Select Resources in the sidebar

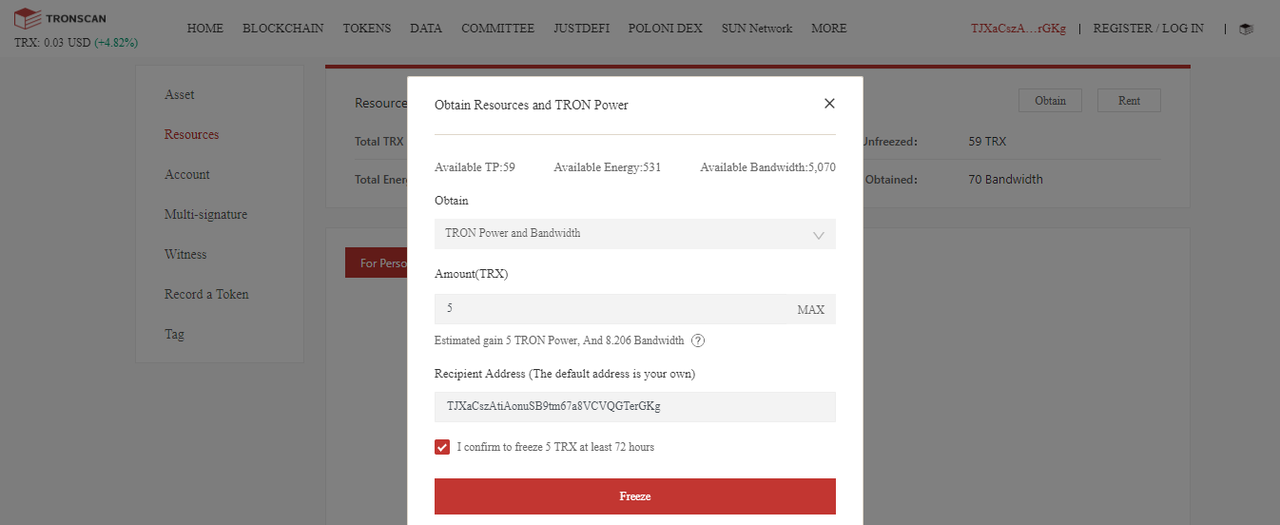[x=192, y=135]
